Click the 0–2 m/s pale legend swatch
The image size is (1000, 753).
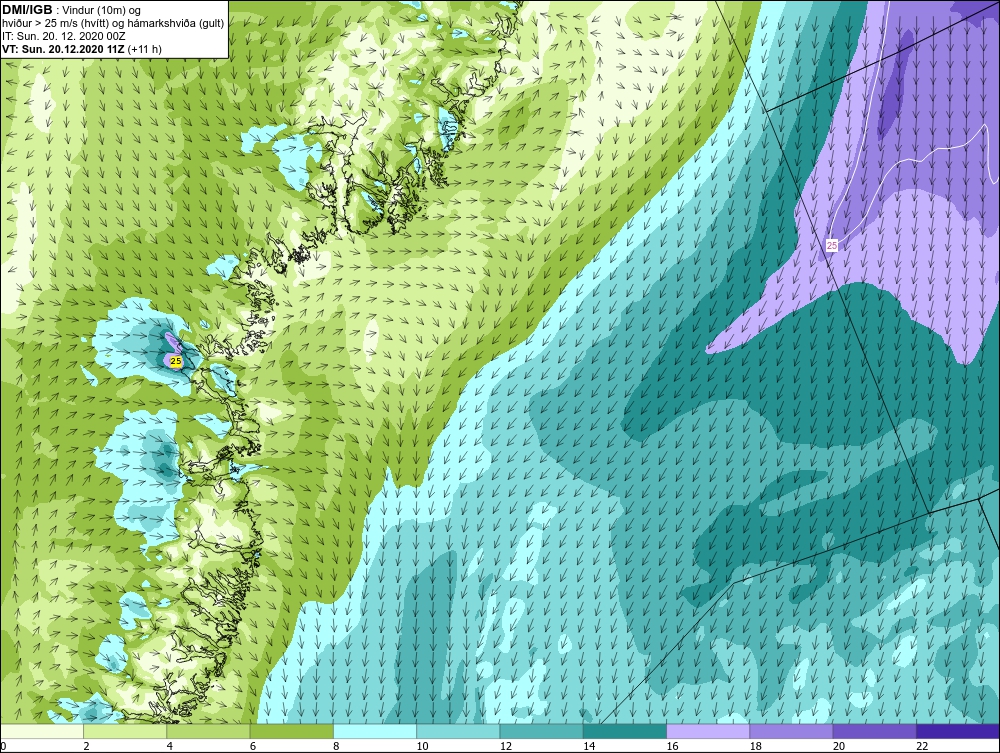click(42, 731)
